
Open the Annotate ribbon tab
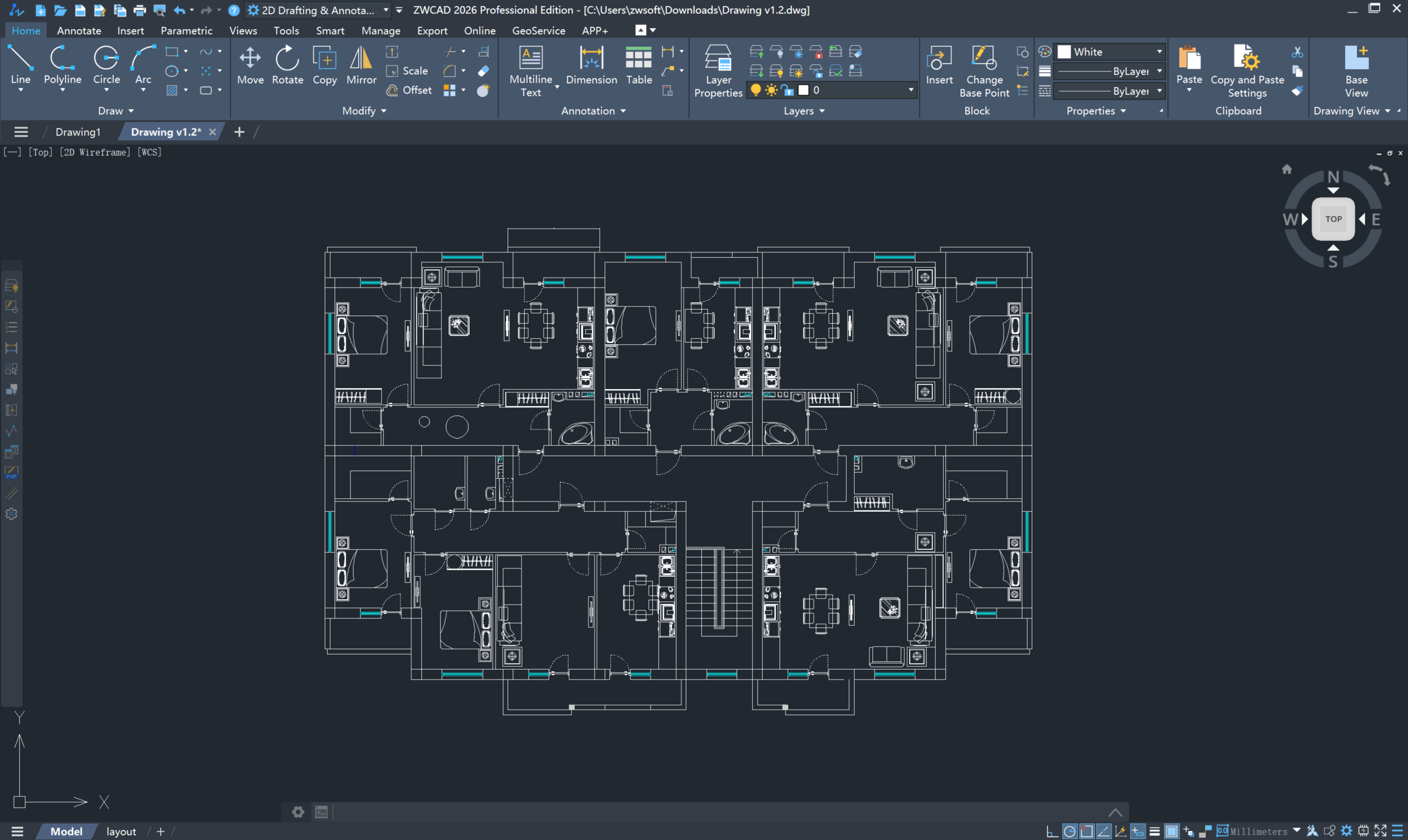click(x=79, y=31)
